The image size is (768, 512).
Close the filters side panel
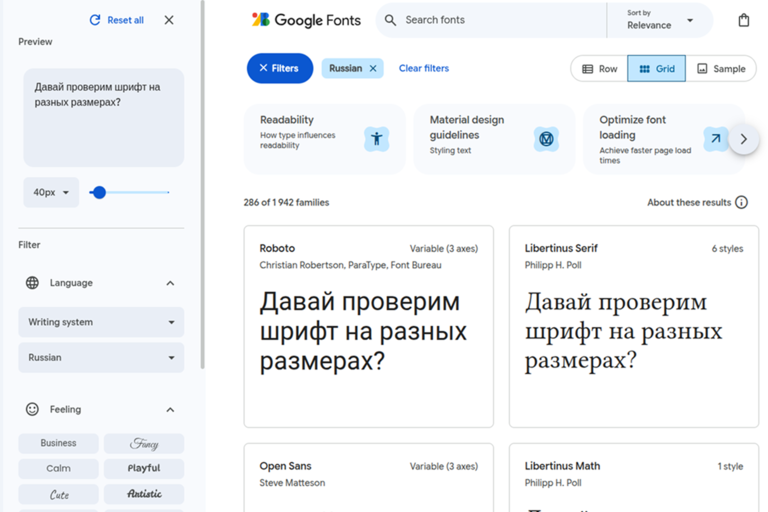(169, 20)
